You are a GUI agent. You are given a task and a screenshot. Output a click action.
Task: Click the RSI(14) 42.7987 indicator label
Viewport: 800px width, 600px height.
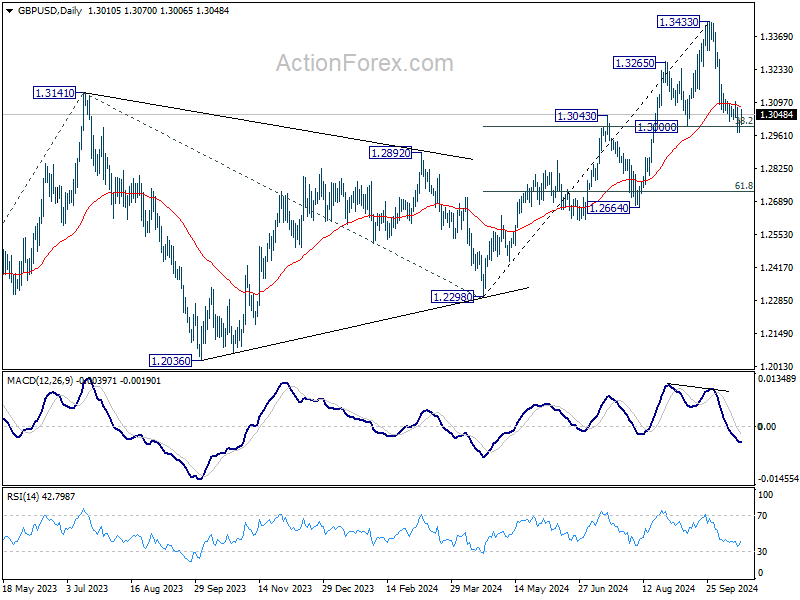pyautogui.click(x=41, y=496)
